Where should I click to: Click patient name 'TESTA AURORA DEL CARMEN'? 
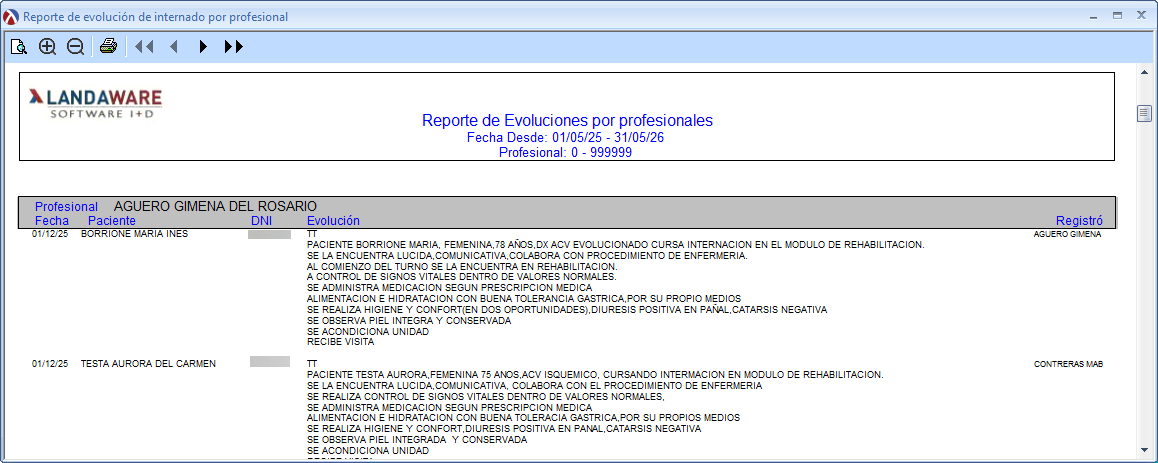(x=148, y=364)
